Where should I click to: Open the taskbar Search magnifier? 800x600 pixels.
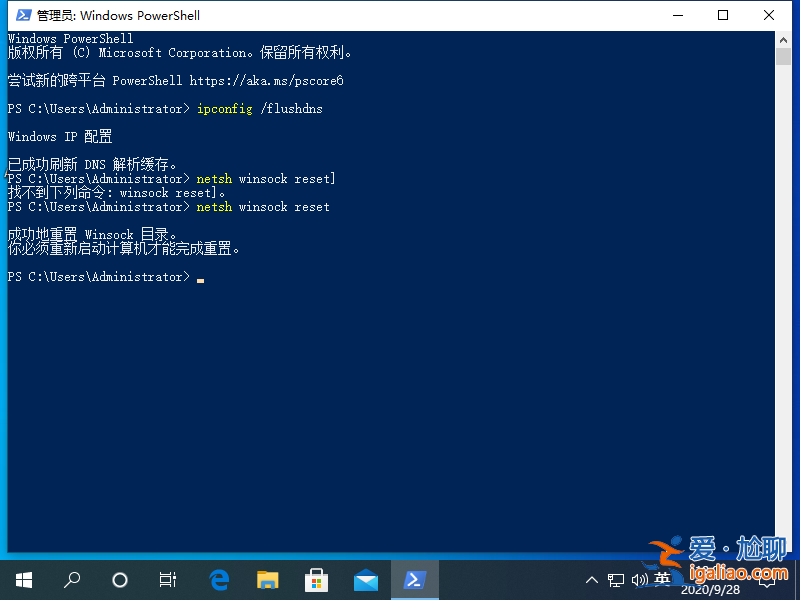click(x=71, y=579)
